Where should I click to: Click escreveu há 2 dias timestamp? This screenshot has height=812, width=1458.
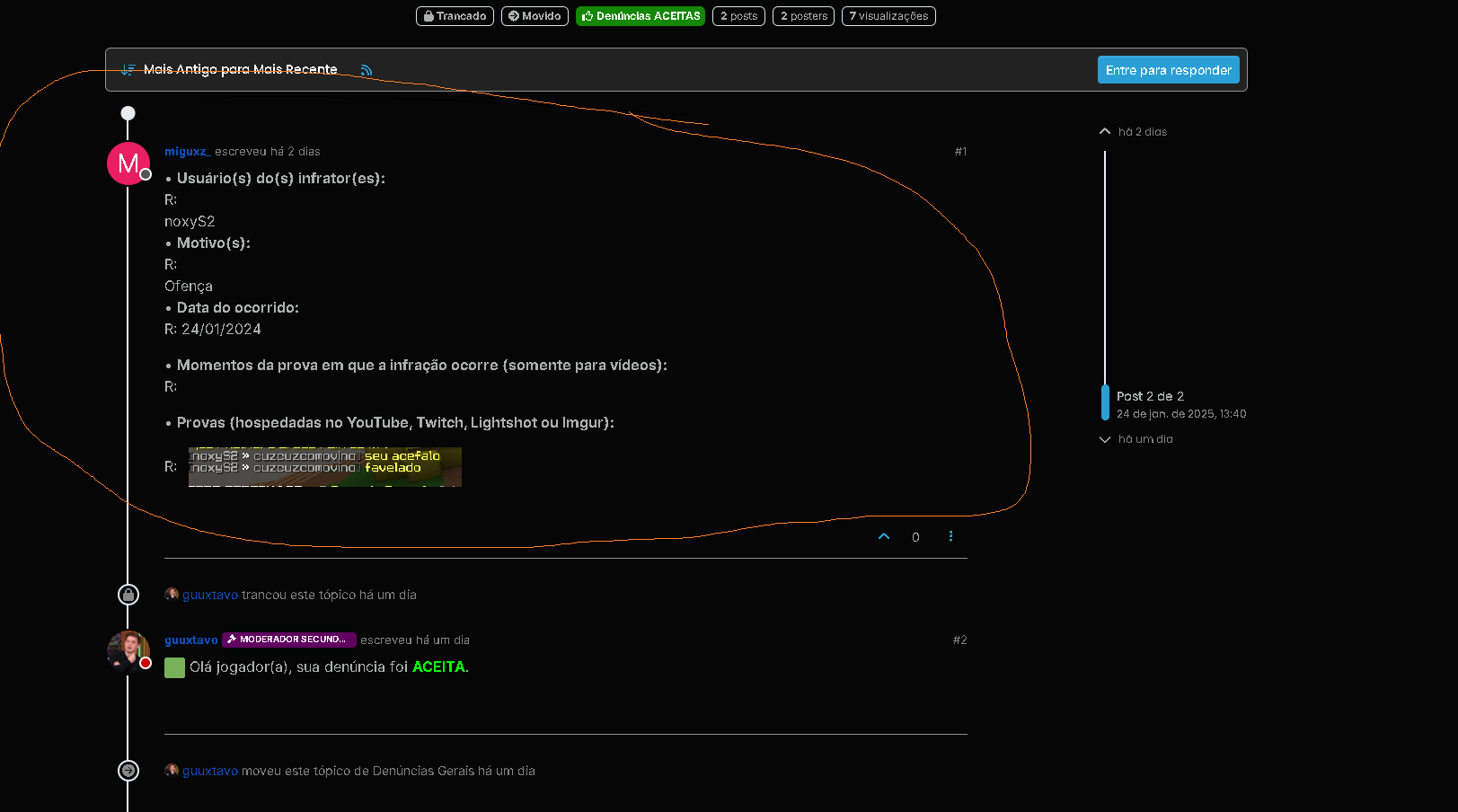(x=268, y=152)
